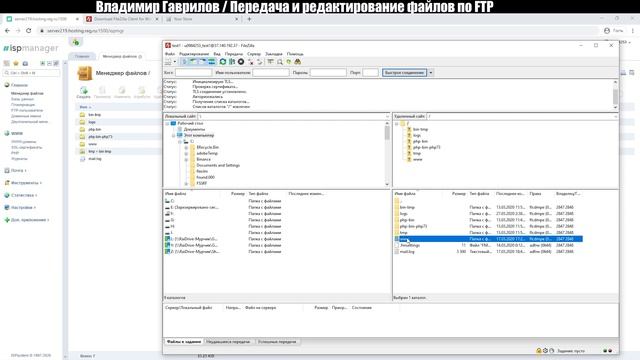This screenshot has width=640, height=360.
Task: Open the Редактирование menu
Action: [194, 54]
